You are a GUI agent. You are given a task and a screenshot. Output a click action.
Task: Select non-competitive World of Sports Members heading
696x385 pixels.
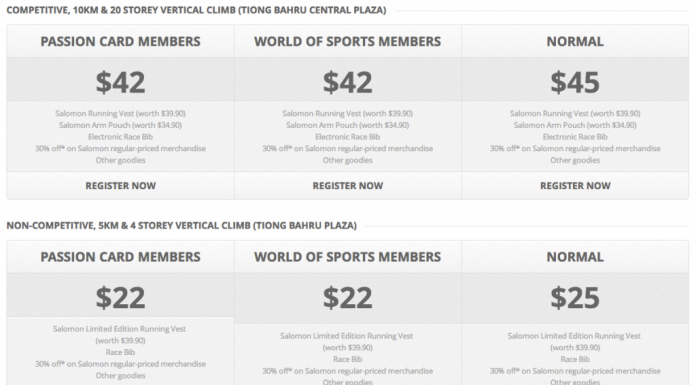(348, 257)
